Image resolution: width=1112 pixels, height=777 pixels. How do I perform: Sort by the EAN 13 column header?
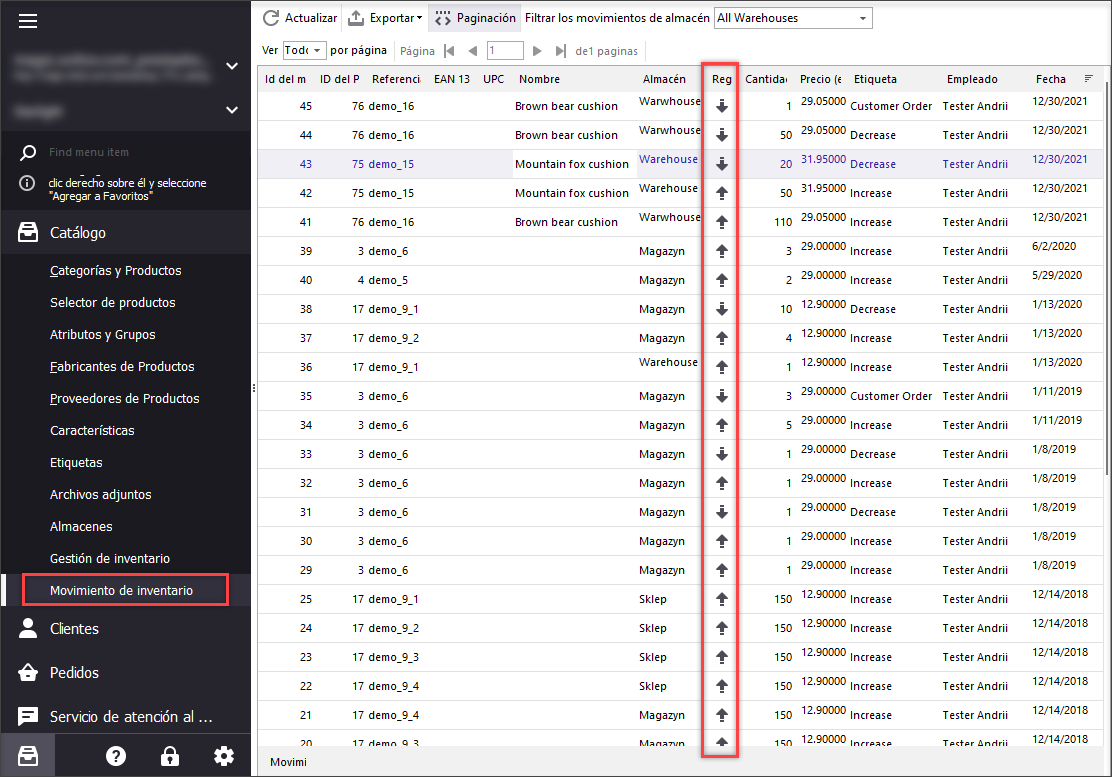[x=452, y=79]
